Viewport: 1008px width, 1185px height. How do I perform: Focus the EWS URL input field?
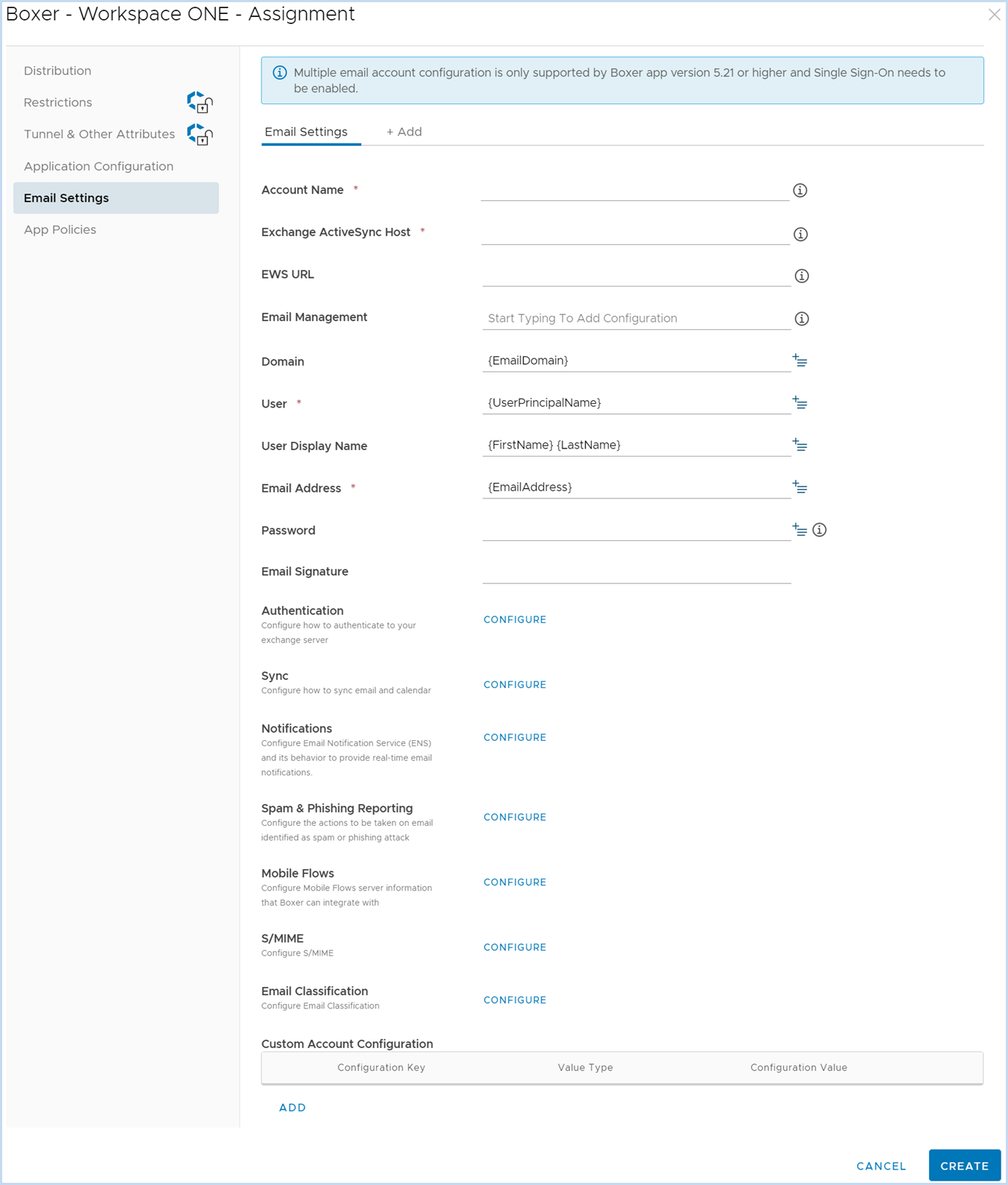point(637,276)
